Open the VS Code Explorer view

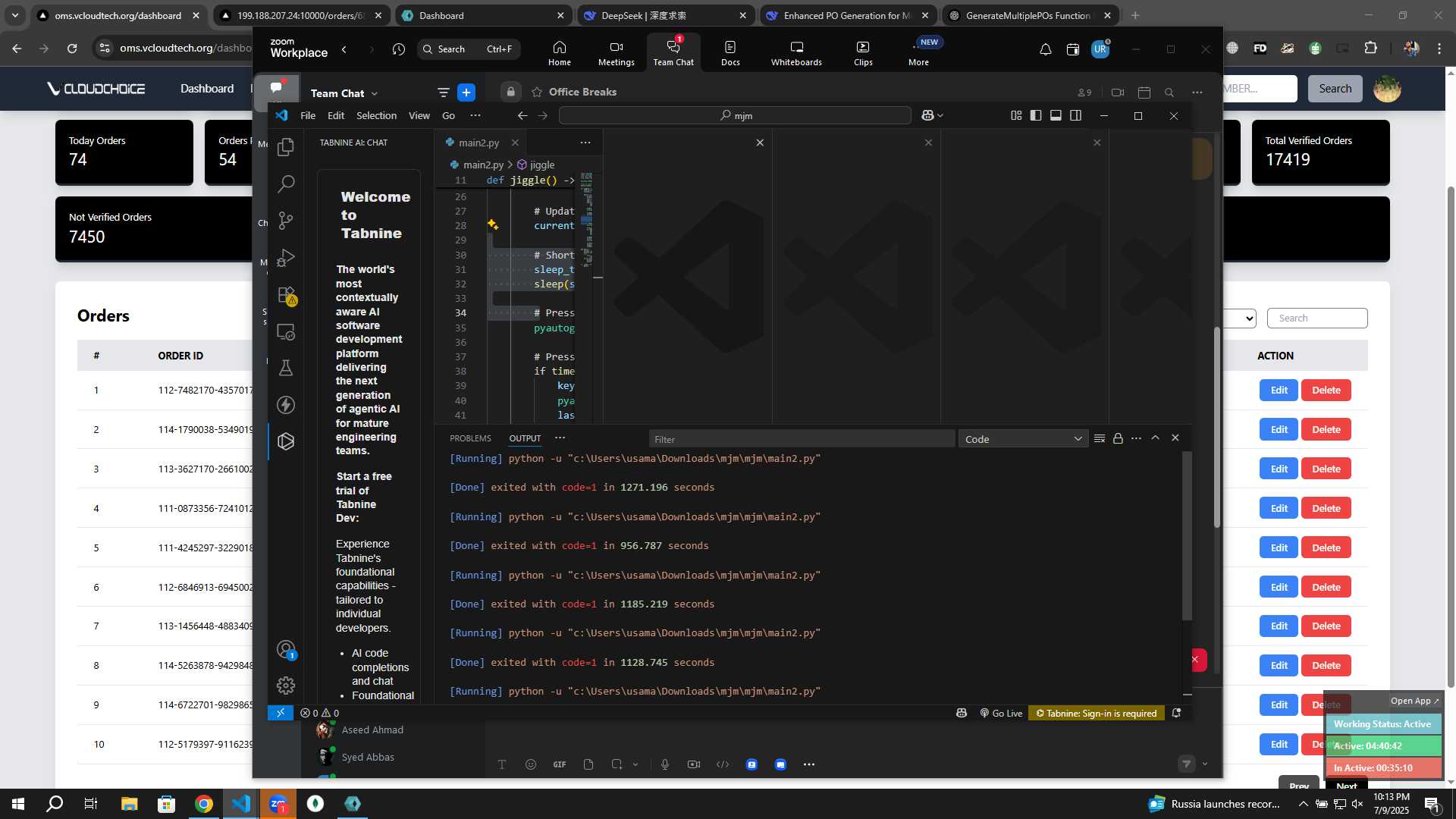[286, 146]
